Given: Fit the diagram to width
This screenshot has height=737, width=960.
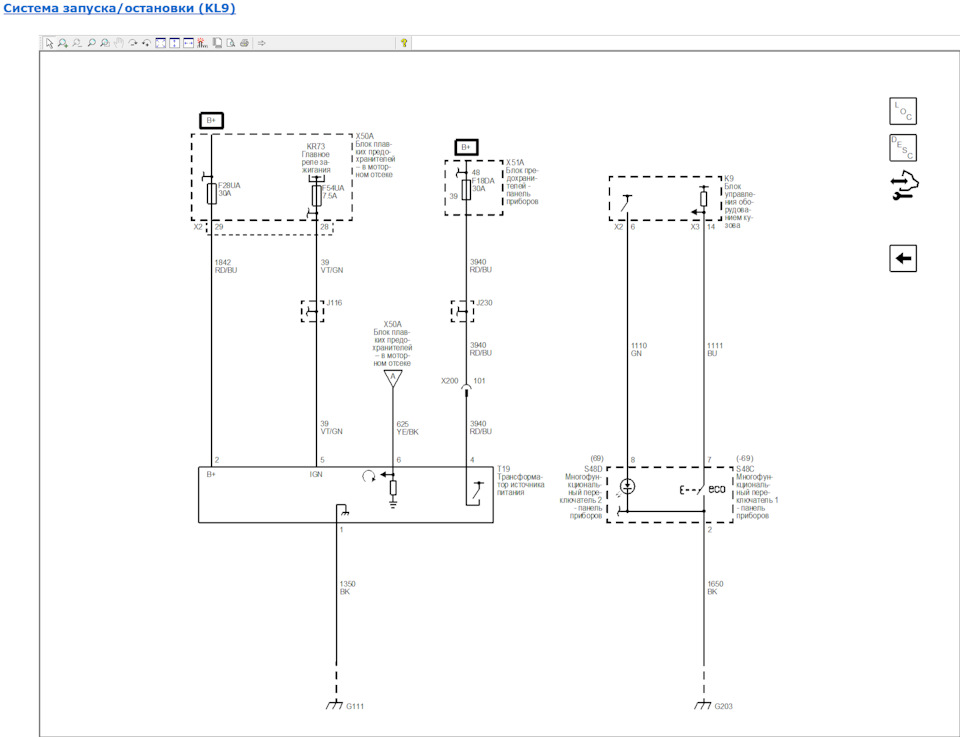Looking at the screenshot, I should tap(189, 43).
